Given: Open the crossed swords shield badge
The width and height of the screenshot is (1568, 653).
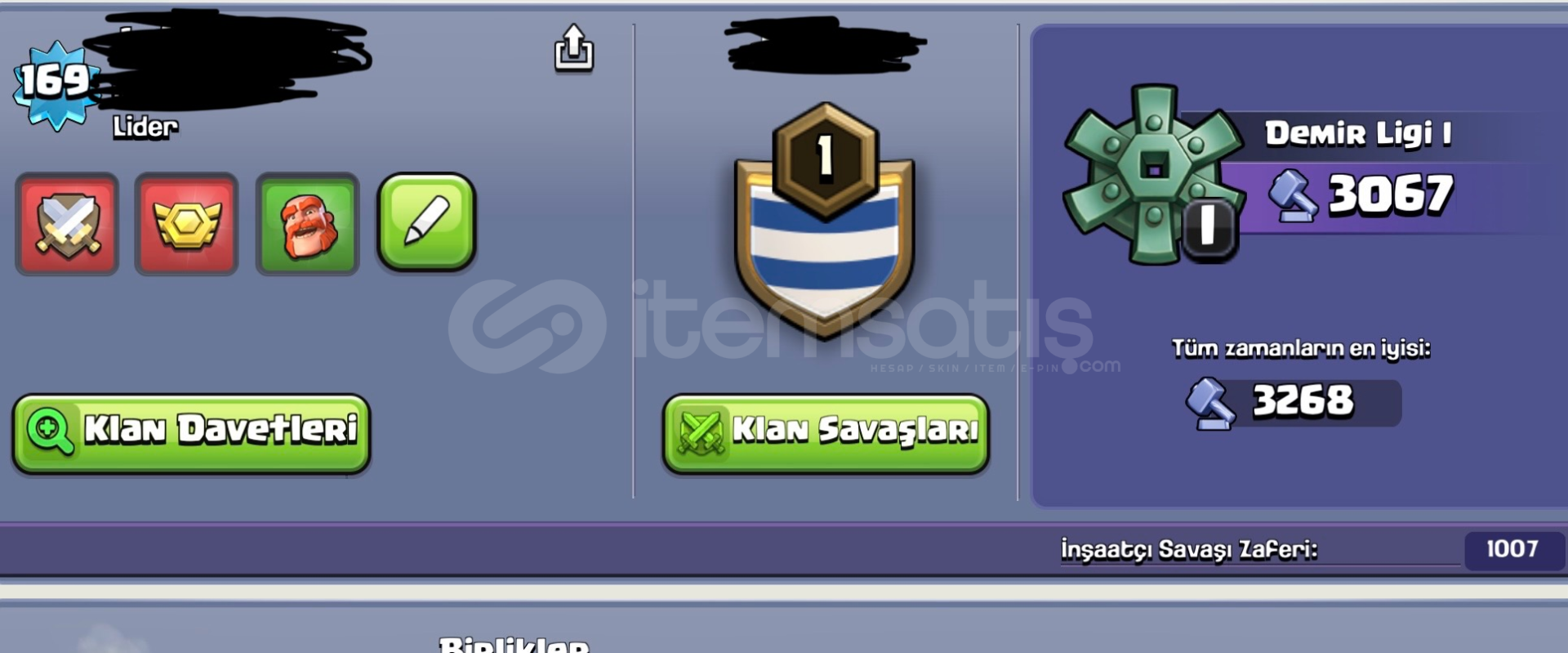Looking at the screenshot, I should pos(68,224).
